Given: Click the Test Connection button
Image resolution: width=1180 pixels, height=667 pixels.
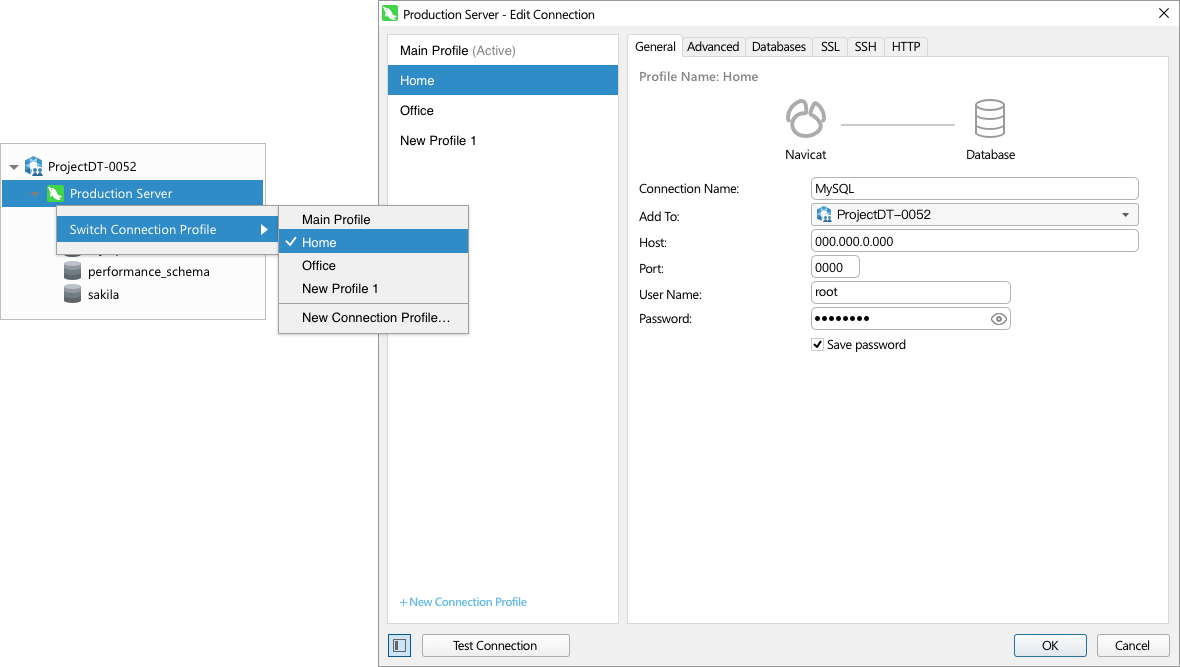Looking at the screenshot, I should point(495,645).
